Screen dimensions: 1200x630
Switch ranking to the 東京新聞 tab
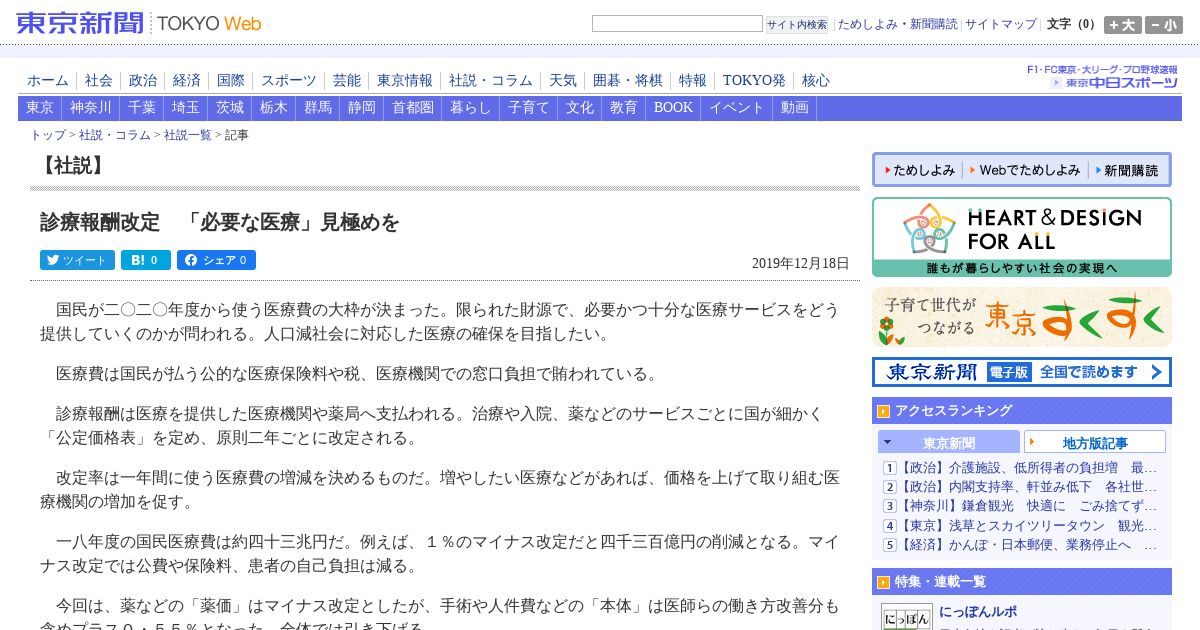[x=949, y=442]
